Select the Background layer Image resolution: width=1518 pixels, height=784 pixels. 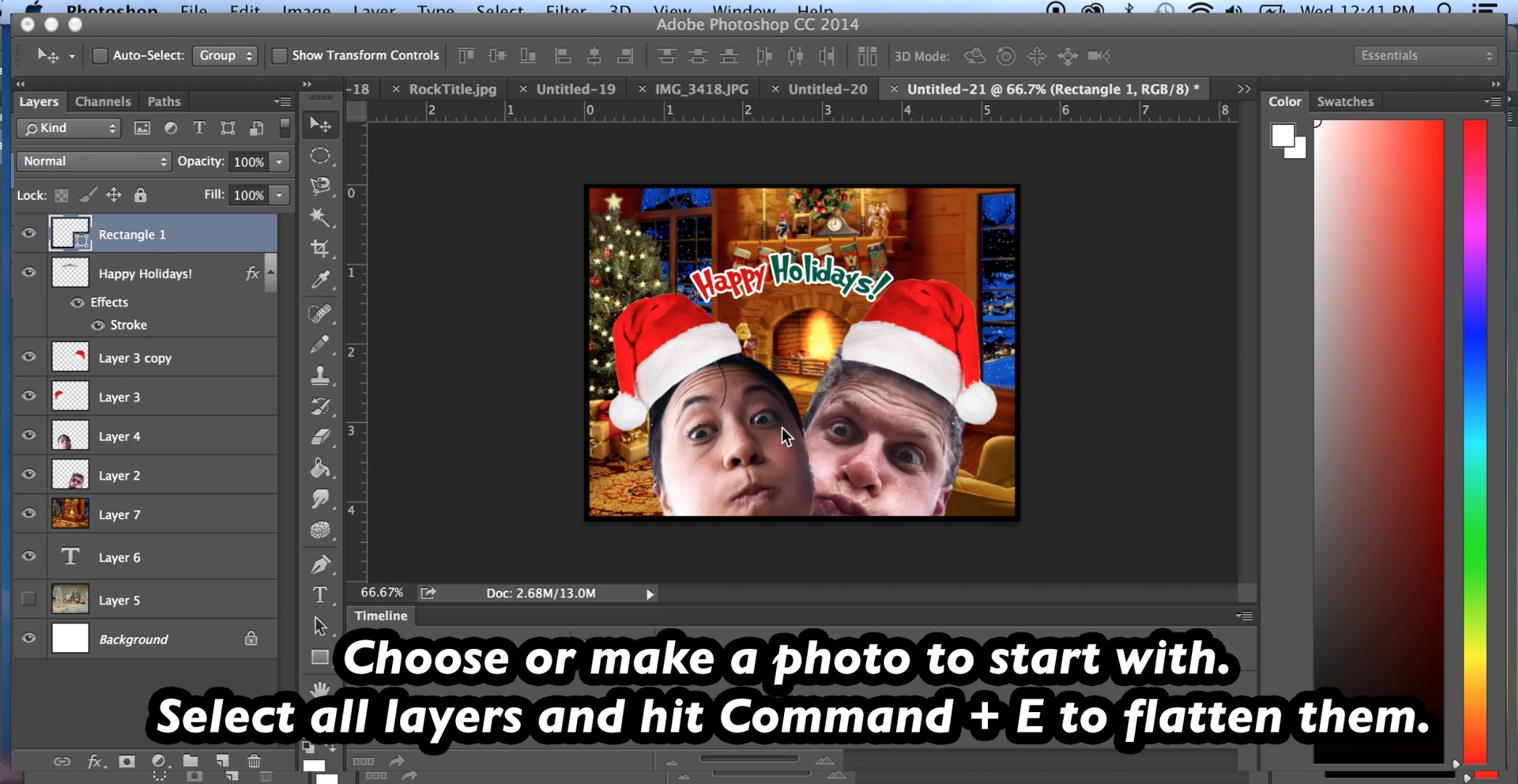tap(133, 638)
